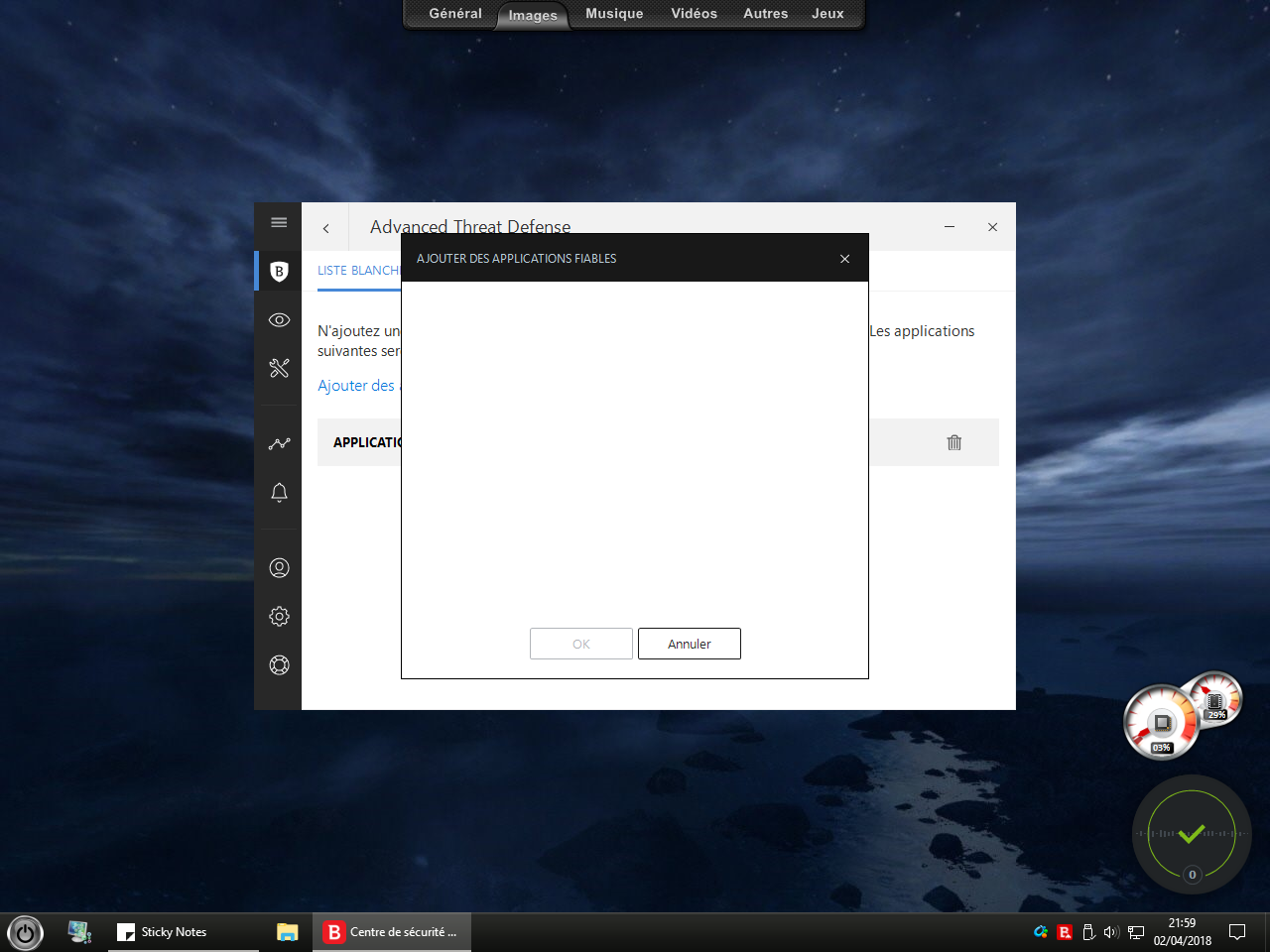Click the colorful tray icon beside Bitdefender
The width and height of the screenshot is (1270, 952).
1041,932
